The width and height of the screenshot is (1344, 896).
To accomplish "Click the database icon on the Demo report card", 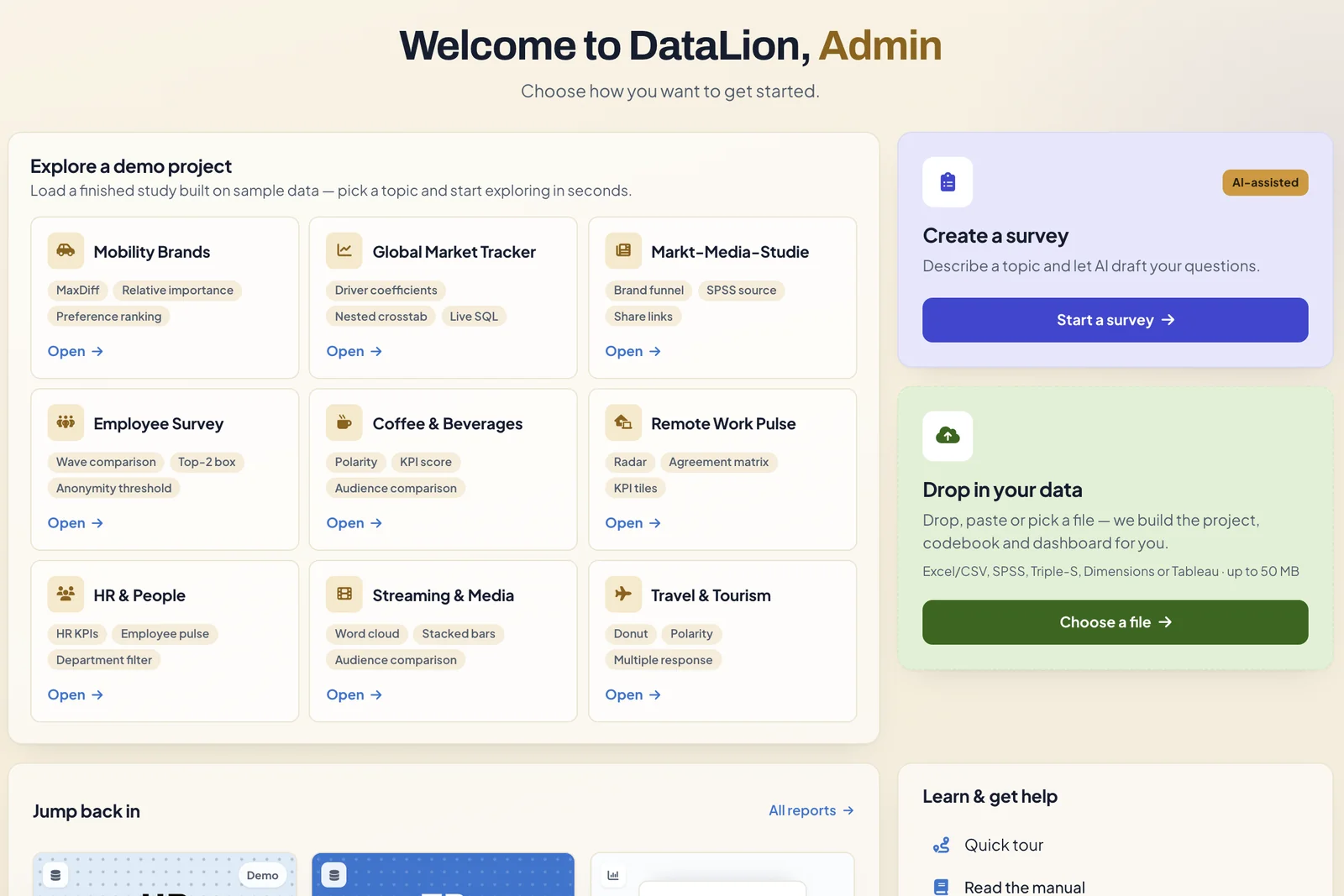I will [55, 875].
